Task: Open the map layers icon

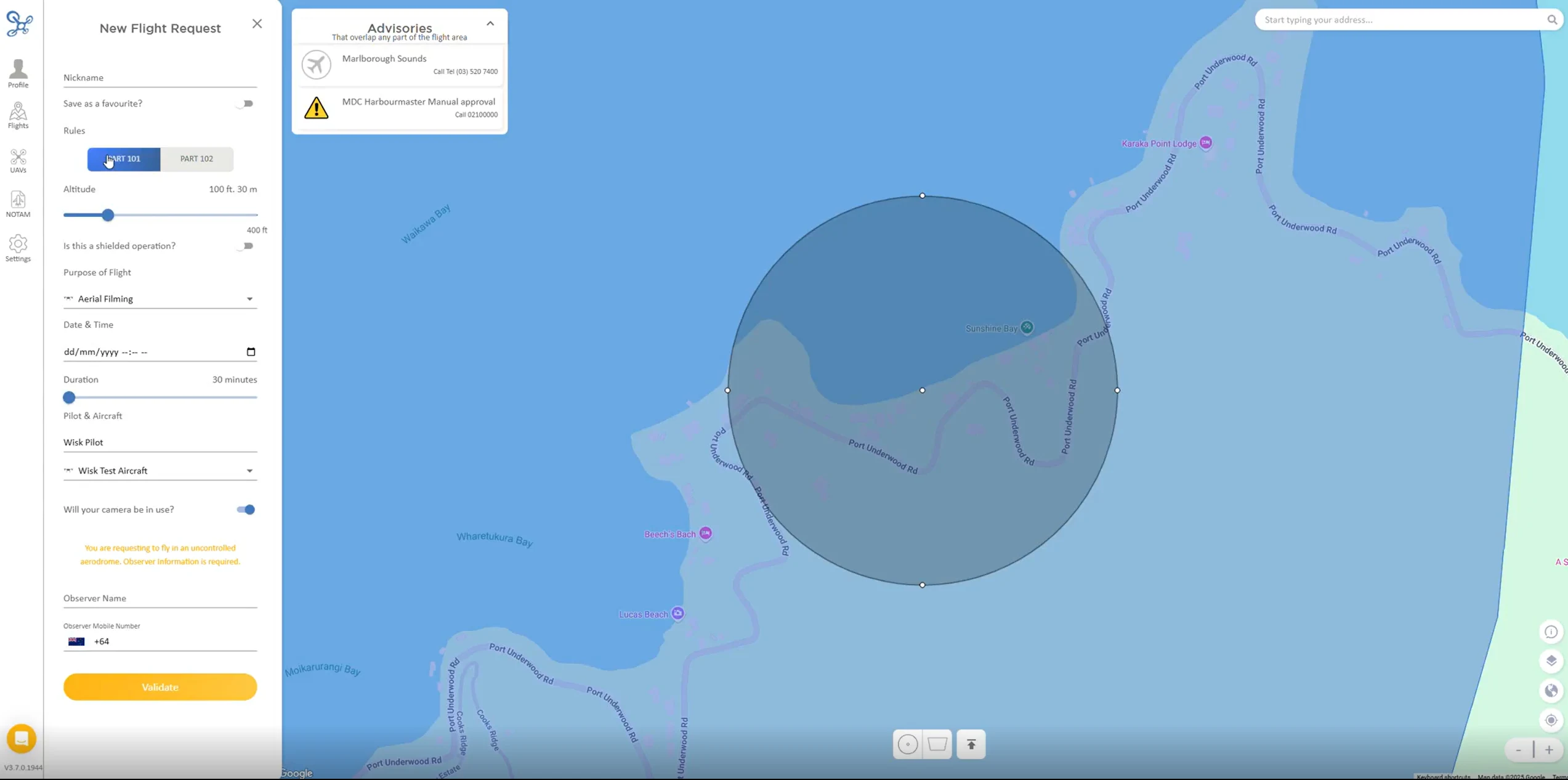Action: pos(1551,660)
